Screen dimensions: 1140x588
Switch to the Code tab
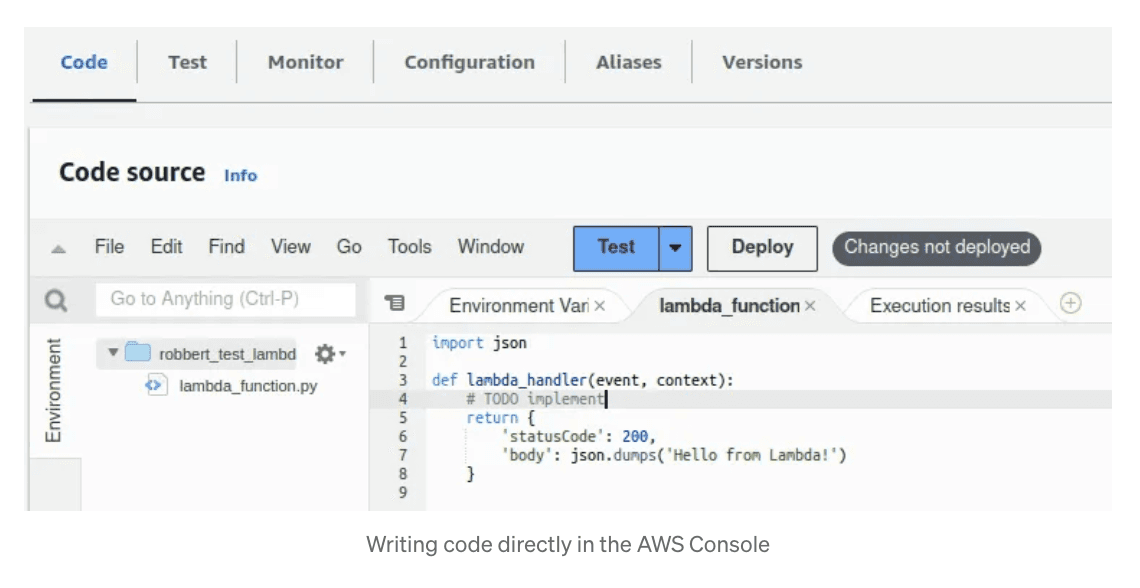pos(84,63)
